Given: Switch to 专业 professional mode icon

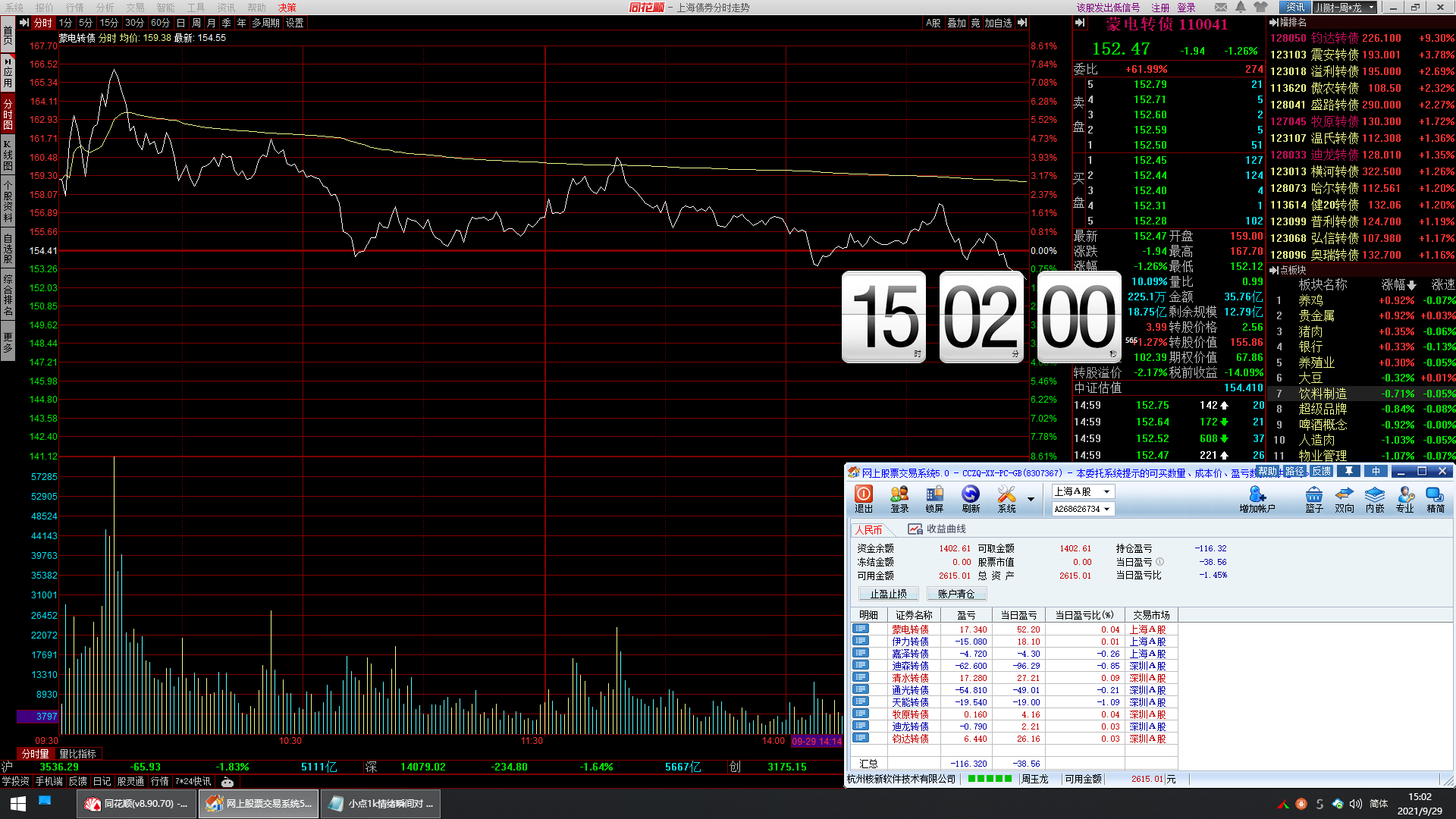Looking at the screenshot, I should coord(1405,499).
